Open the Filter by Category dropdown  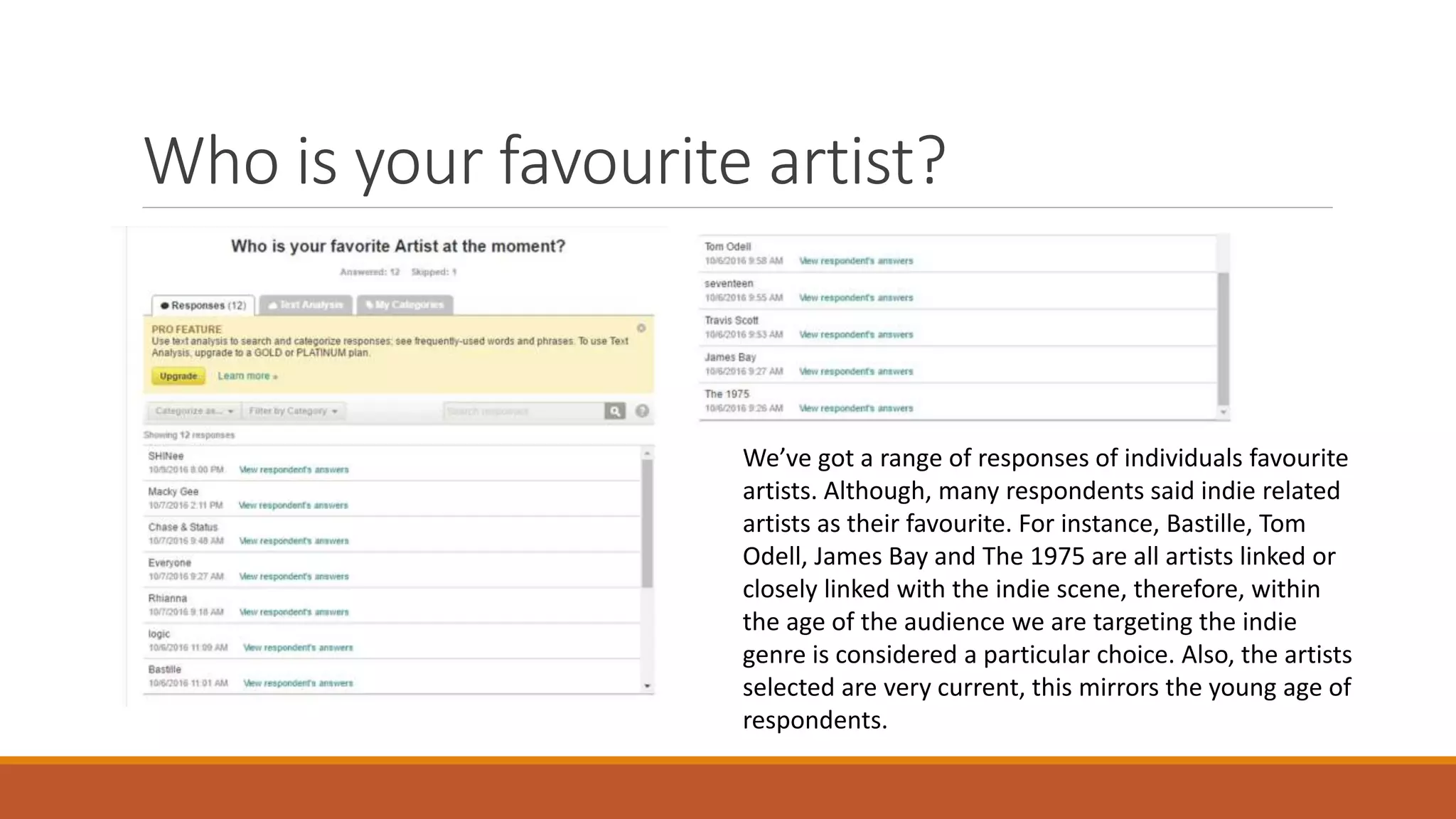point(293,411)
